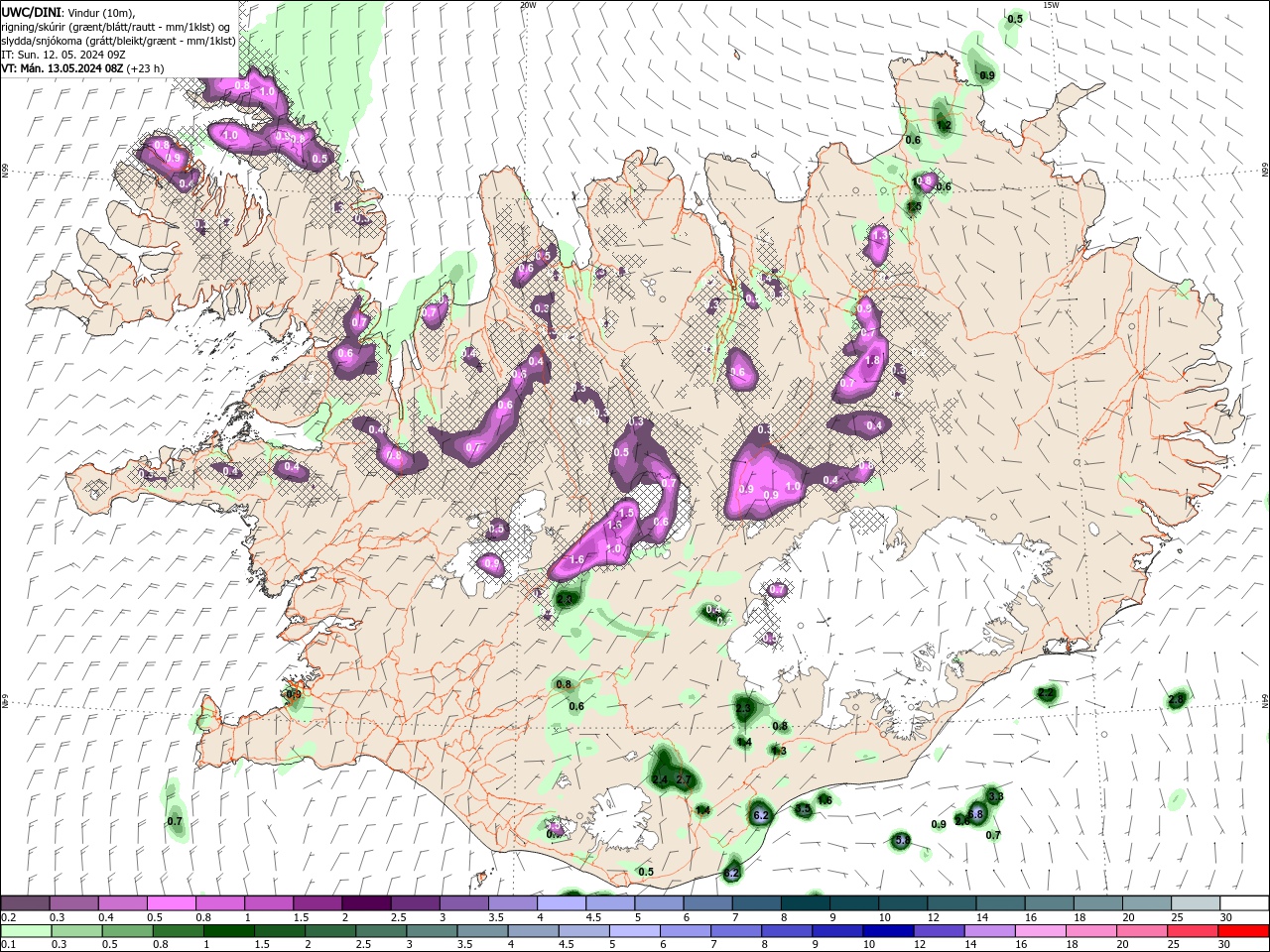Click the 0.7 rain value off the southwest coast

(x=175, y=821)
